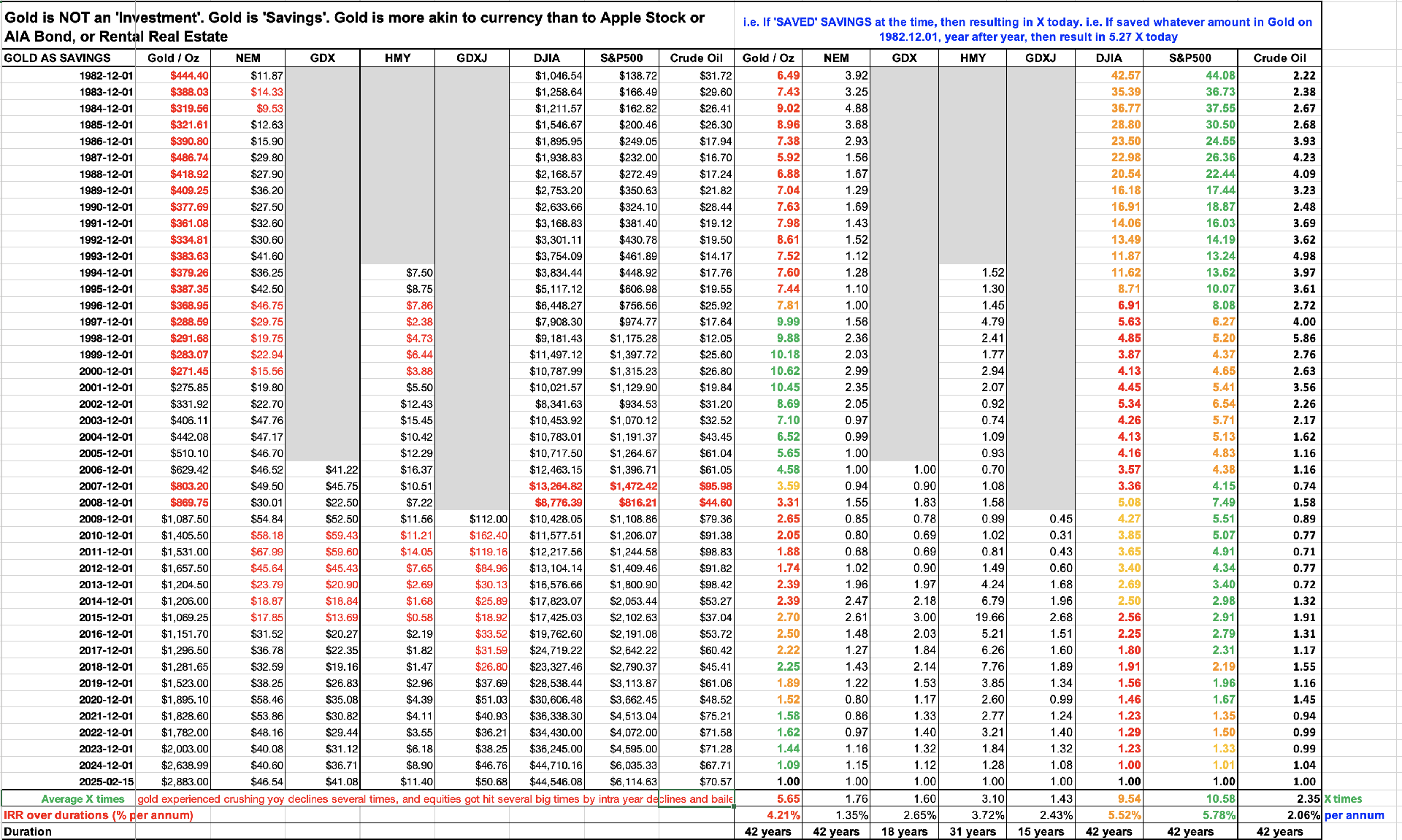Select the 18 years duration cell
This screenshot has height=840, width=1402.
click(x=904, y=832)
